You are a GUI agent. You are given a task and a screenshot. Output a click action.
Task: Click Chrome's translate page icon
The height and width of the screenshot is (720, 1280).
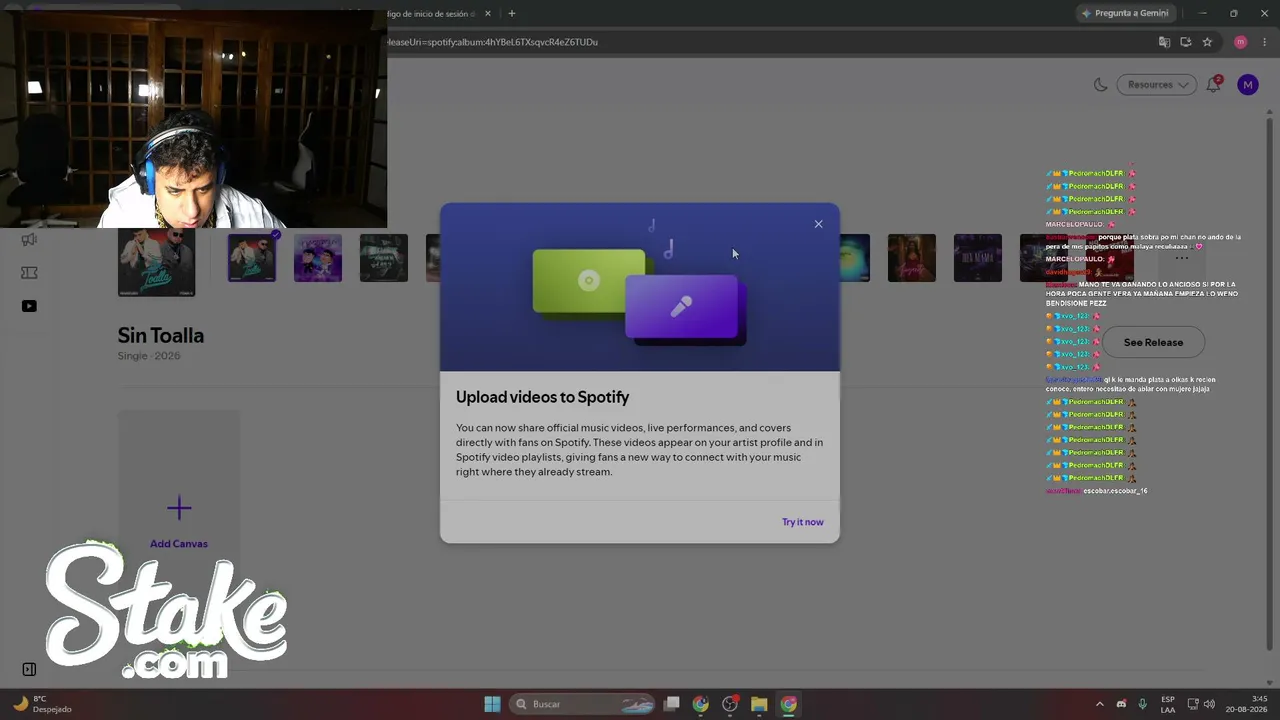tap(1164, 42)
